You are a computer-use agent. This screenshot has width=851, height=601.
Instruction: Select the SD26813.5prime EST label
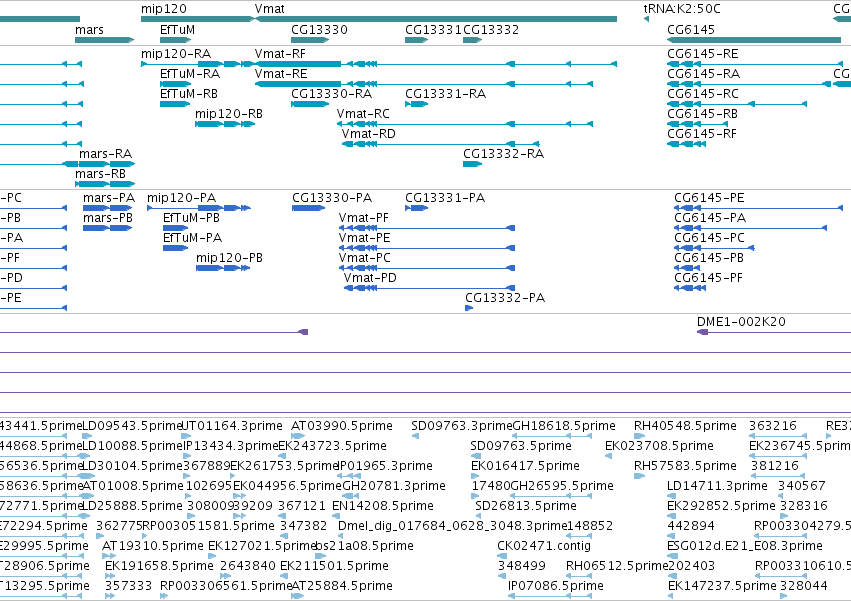(x=526, y=507)
